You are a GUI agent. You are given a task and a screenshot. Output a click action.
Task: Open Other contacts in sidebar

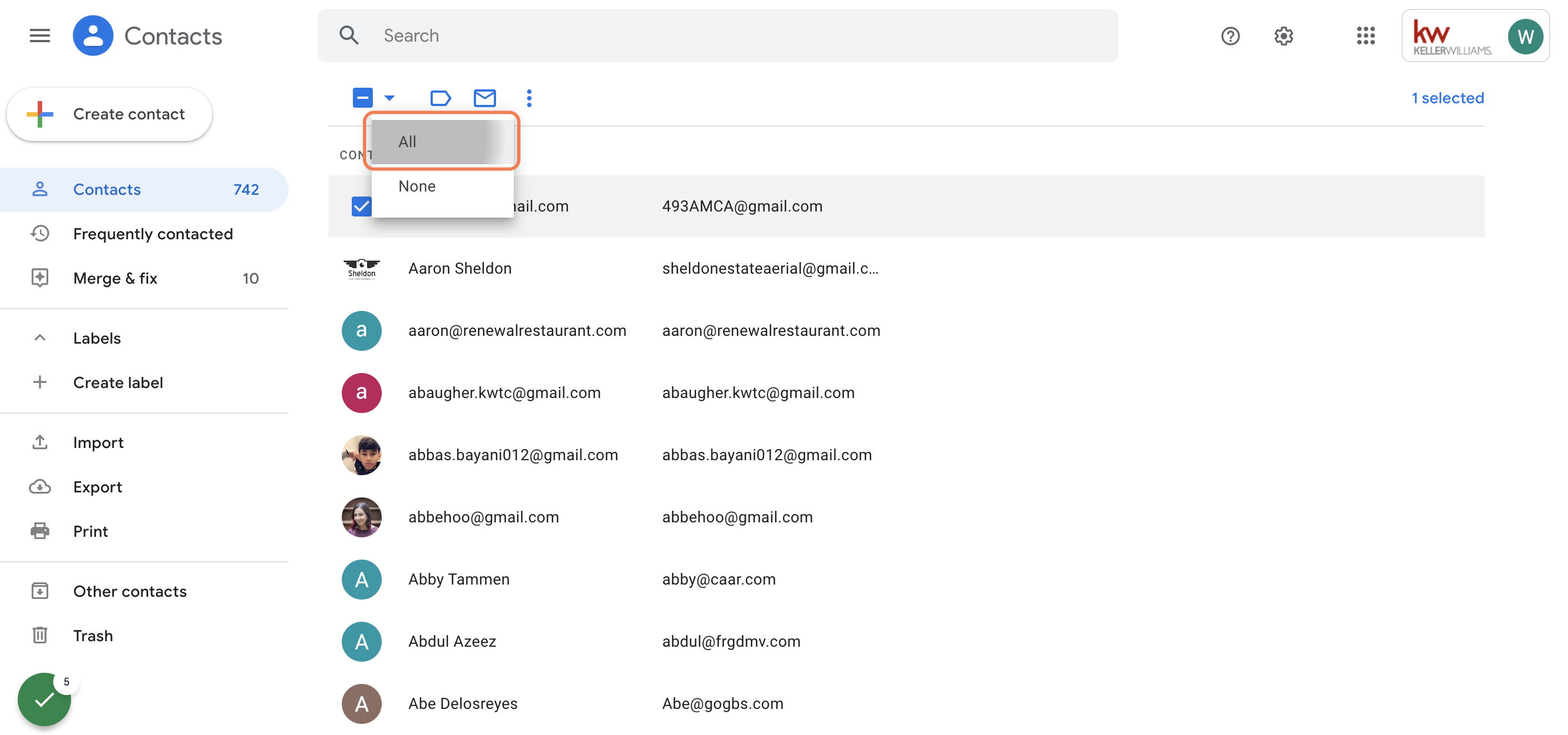tap(144, 591)
